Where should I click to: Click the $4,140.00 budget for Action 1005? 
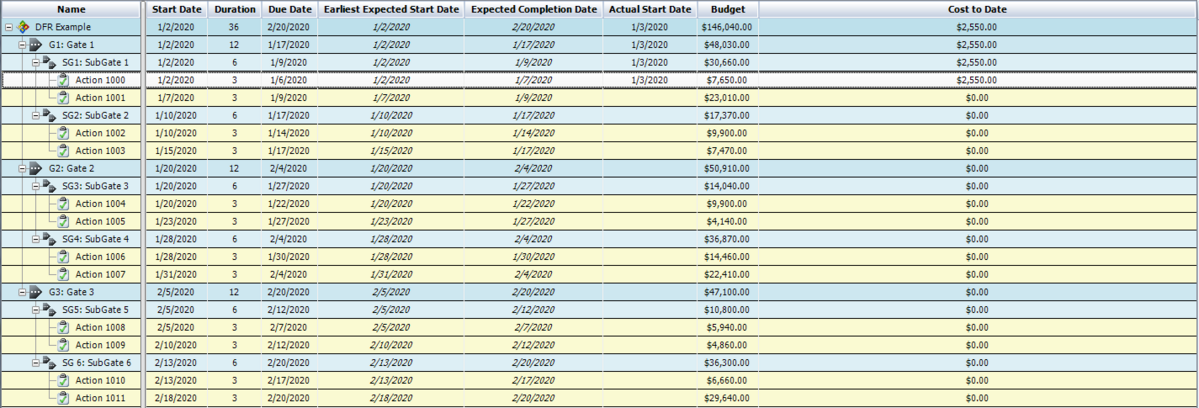(x=727, y=221)
